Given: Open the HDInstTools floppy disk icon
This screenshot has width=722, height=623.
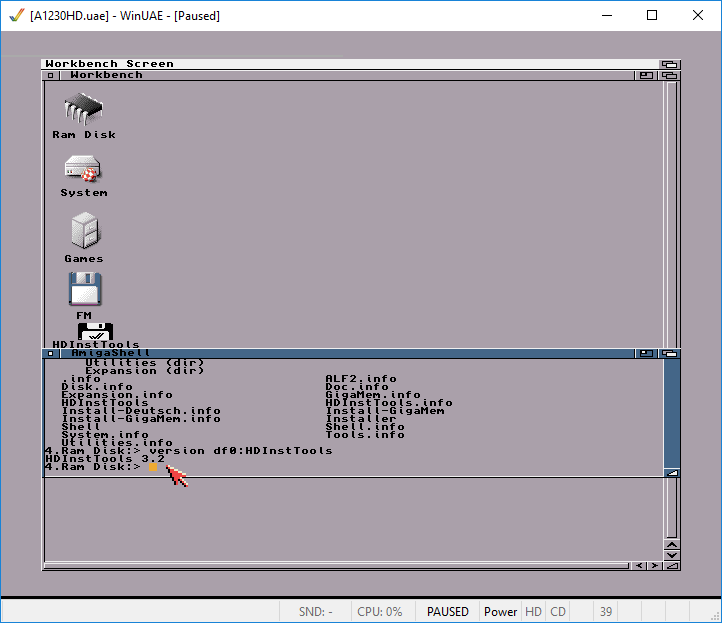Looking at the screenshot, I should coord(95,331).
